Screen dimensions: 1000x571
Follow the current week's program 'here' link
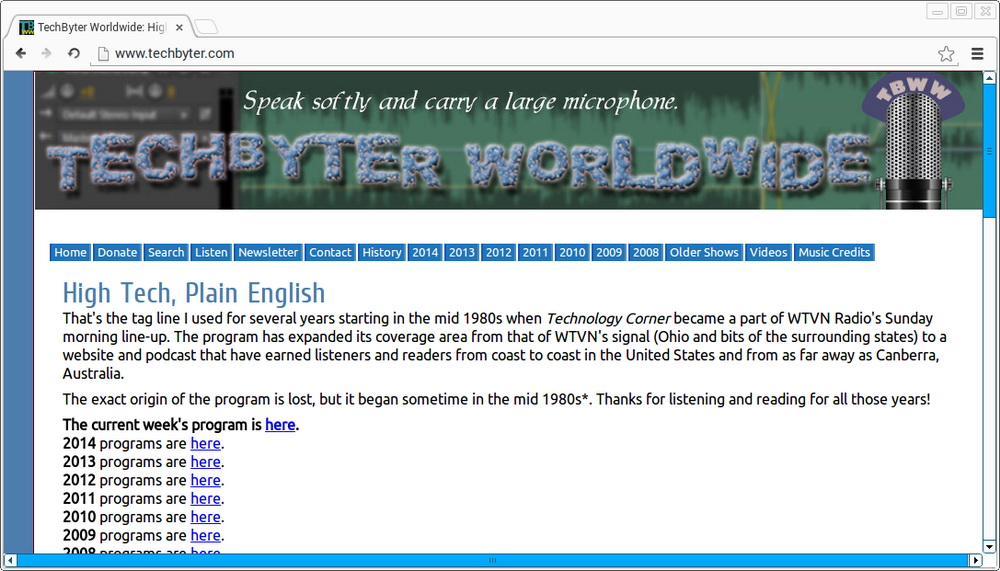pyautogui.click(x=280, y=425)
